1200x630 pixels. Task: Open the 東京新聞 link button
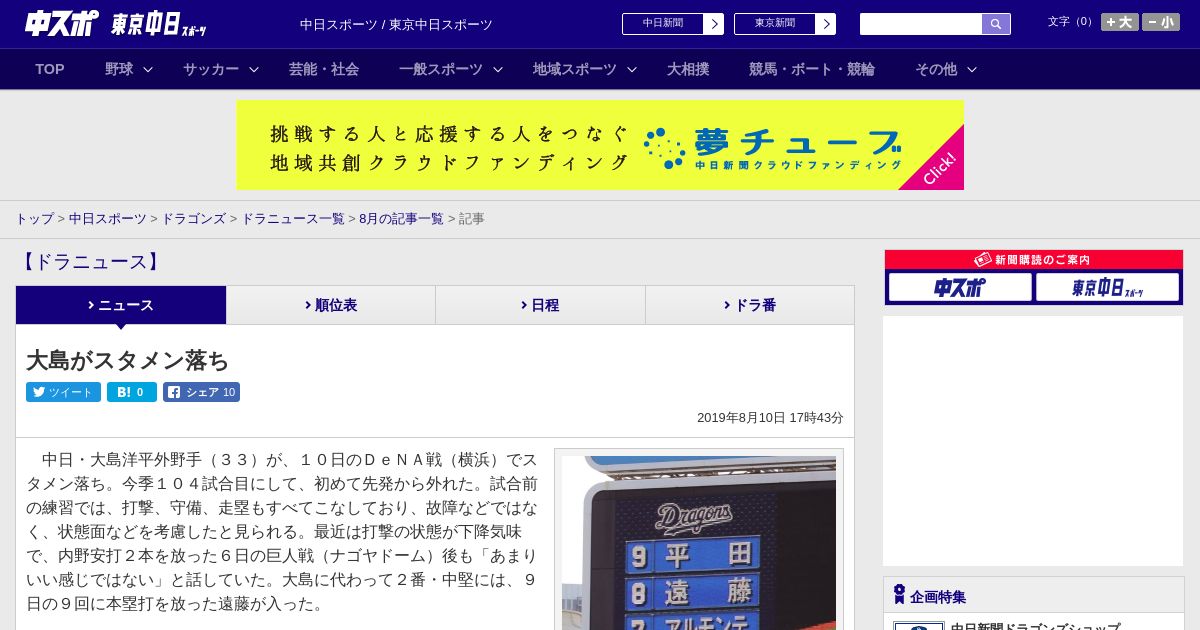tap(774, 24)
